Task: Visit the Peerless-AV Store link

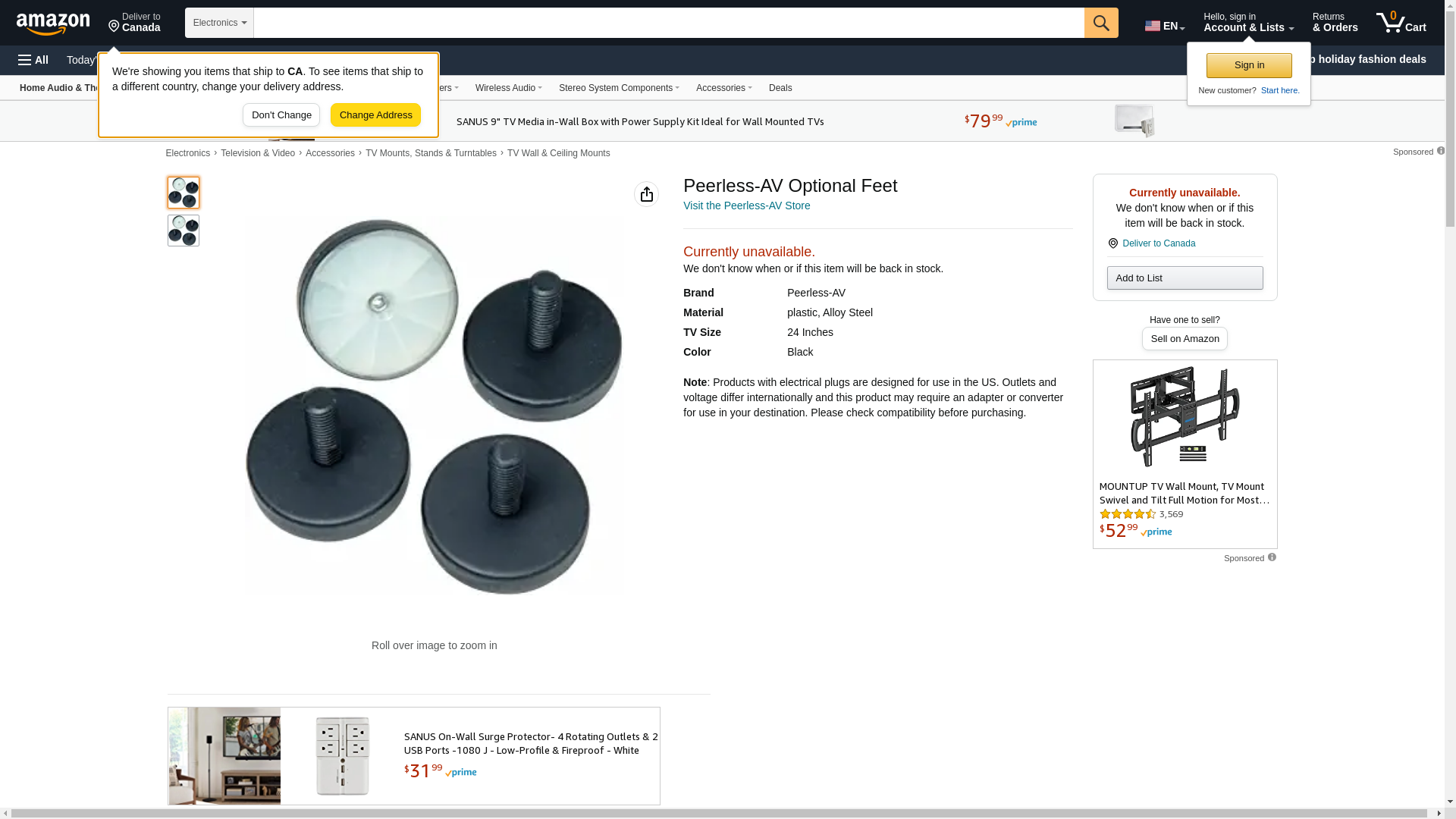Action: point(746,206)
